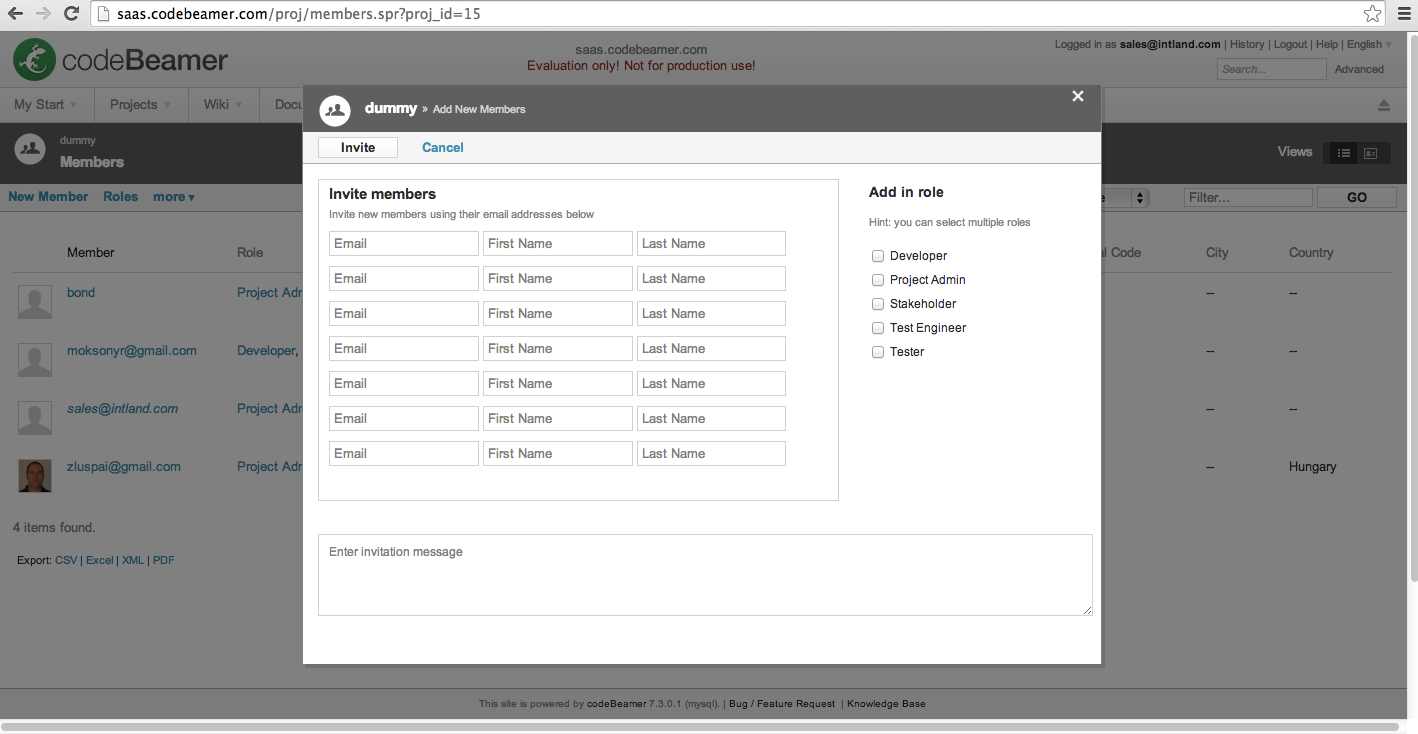Check the Test Engineer role checkbox
Viewport: 1418px width, 734px height.
[x=878, y=328]
